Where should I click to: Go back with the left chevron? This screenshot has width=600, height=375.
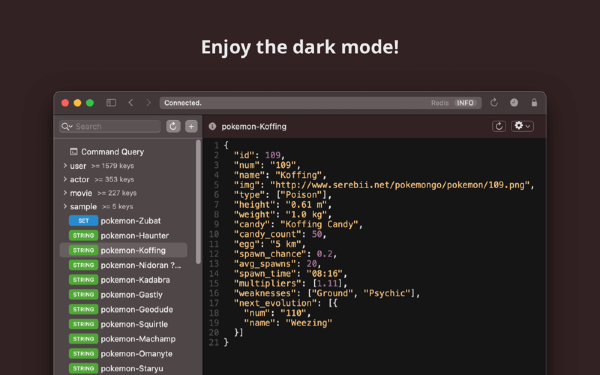[131, 103]
